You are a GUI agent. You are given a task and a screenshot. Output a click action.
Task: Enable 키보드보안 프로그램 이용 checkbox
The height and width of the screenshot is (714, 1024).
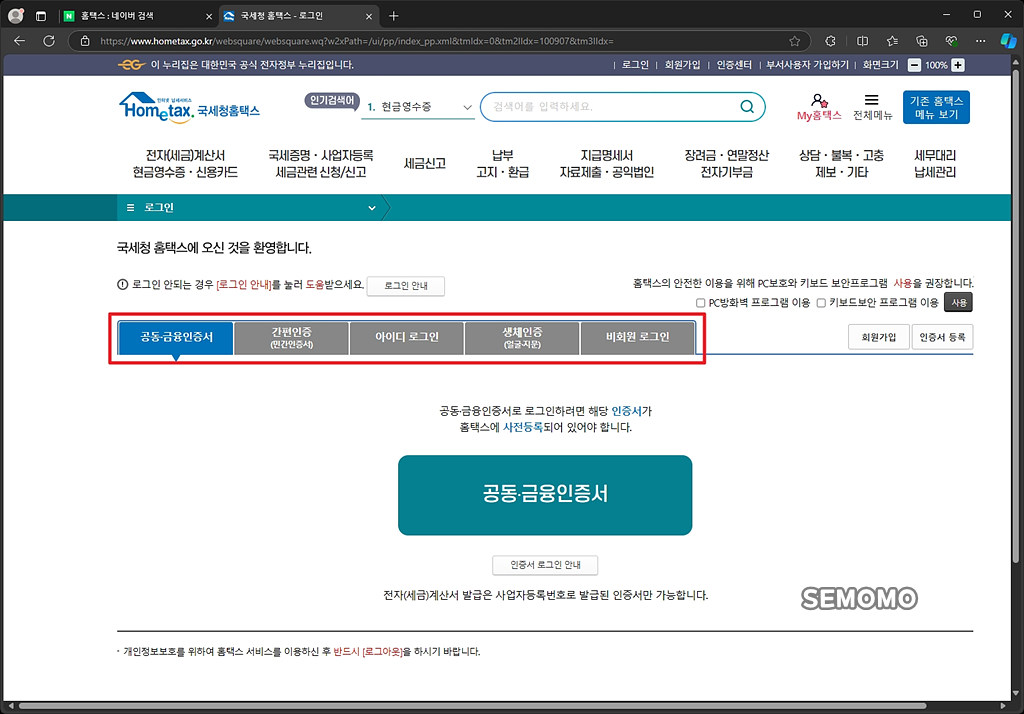click(821, 302)
